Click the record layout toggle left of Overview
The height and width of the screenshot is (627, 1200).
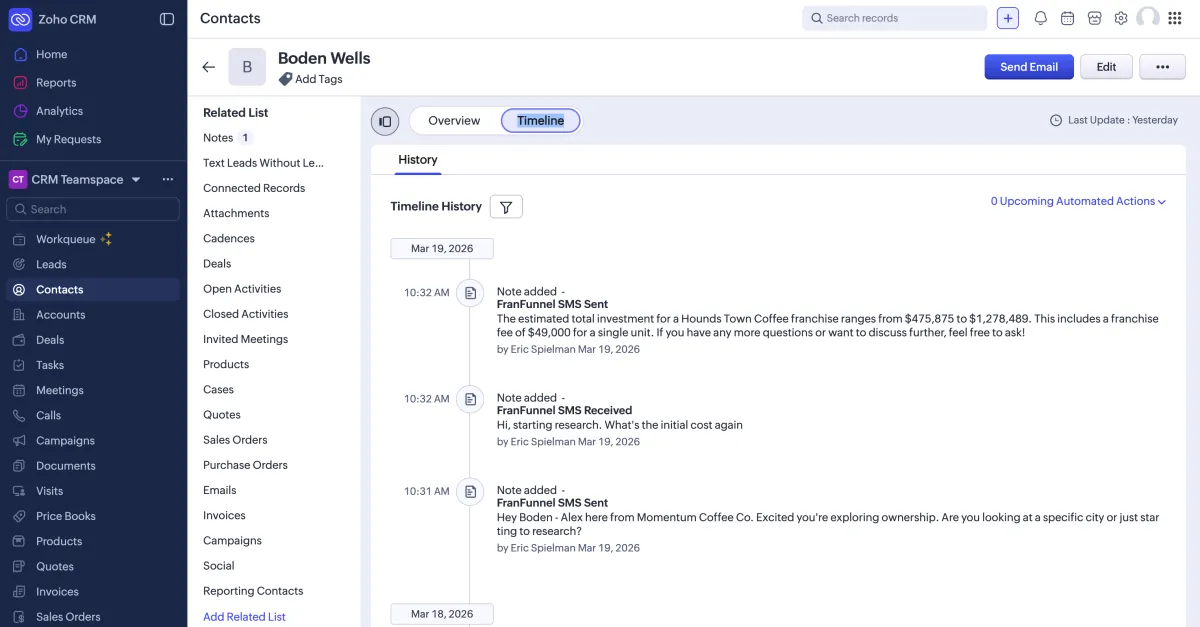[x=385, y=120]
